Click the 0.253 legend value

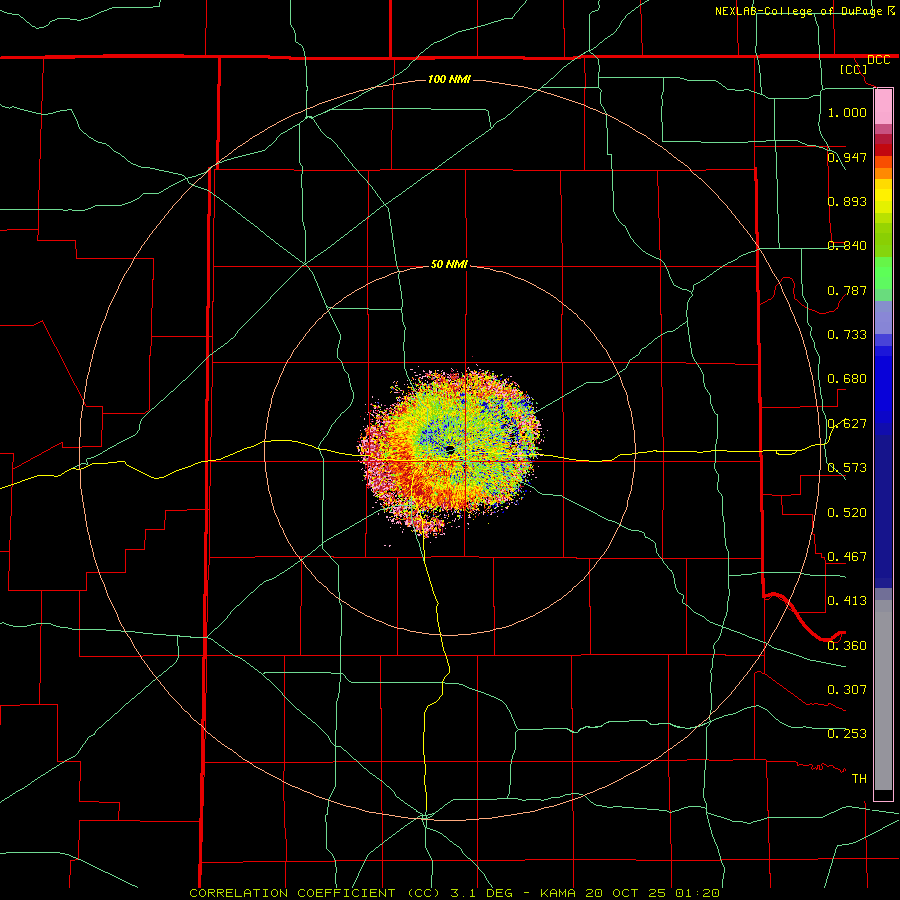tap(847, 734)
